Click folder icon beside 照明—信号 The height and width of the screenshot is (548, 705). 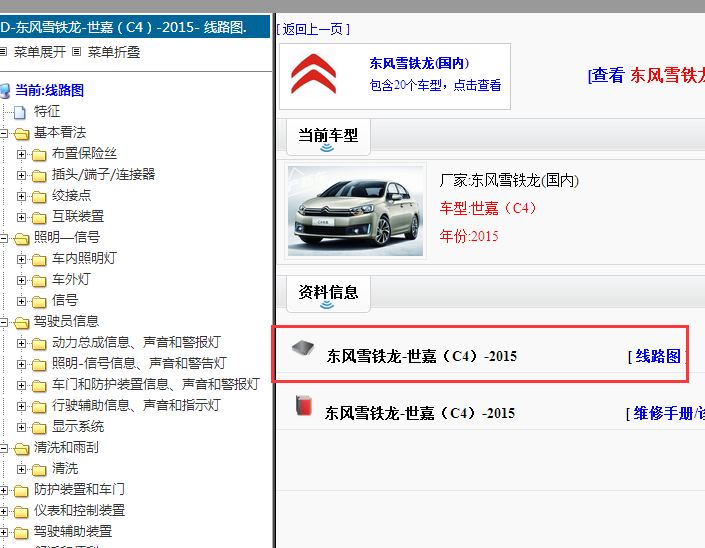[22, 238]
